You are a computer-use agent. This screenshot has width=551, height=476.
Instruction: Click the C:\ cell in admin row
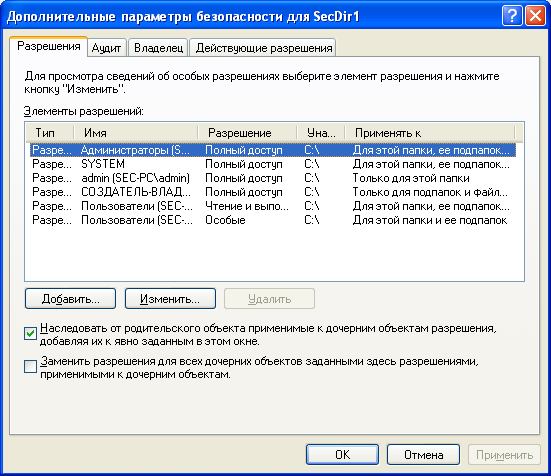pyautogui.click(x=312, y=178)
